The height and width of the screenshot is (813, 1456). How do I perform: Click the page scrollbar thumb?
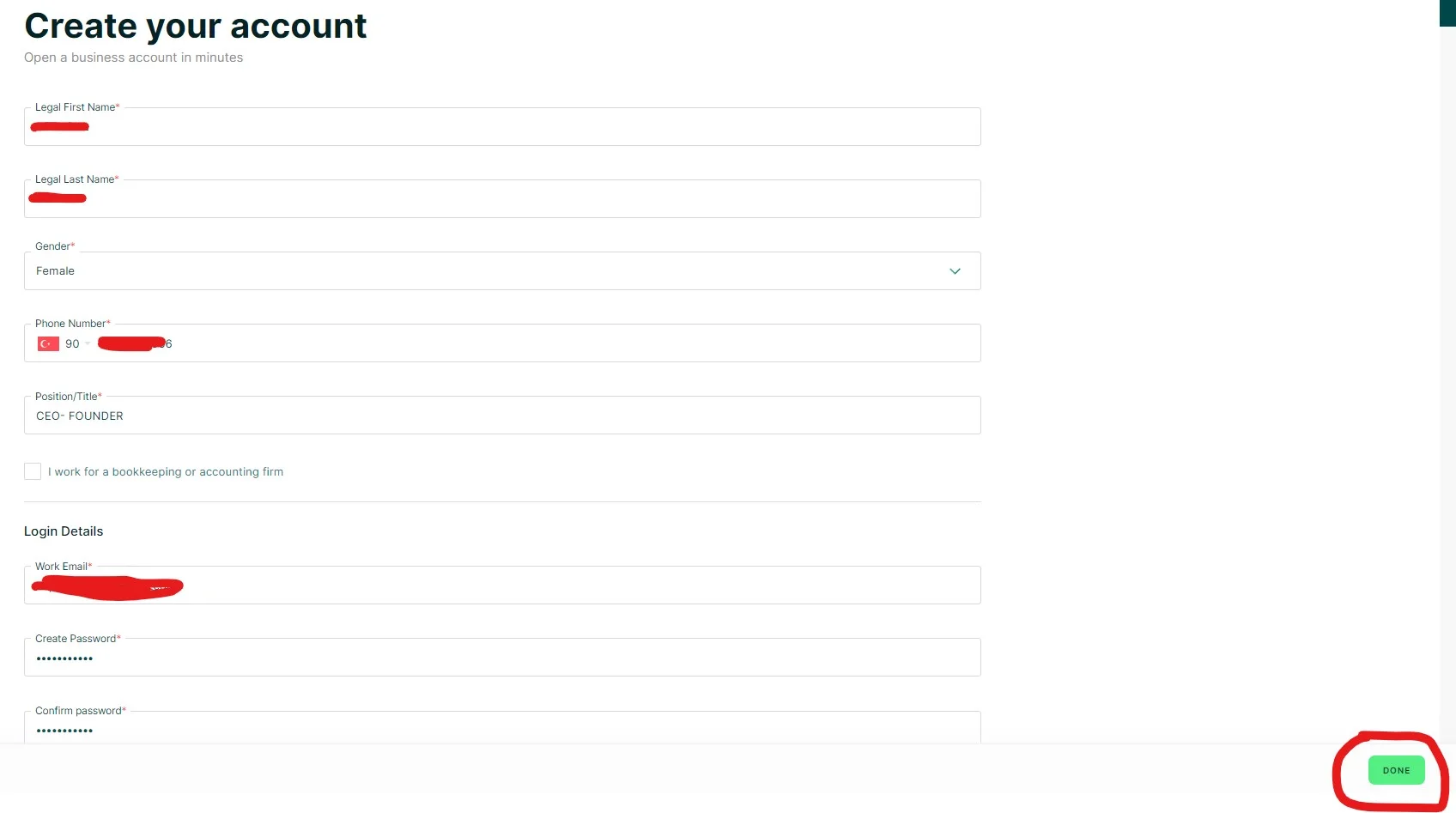(x=1447, y=13)
